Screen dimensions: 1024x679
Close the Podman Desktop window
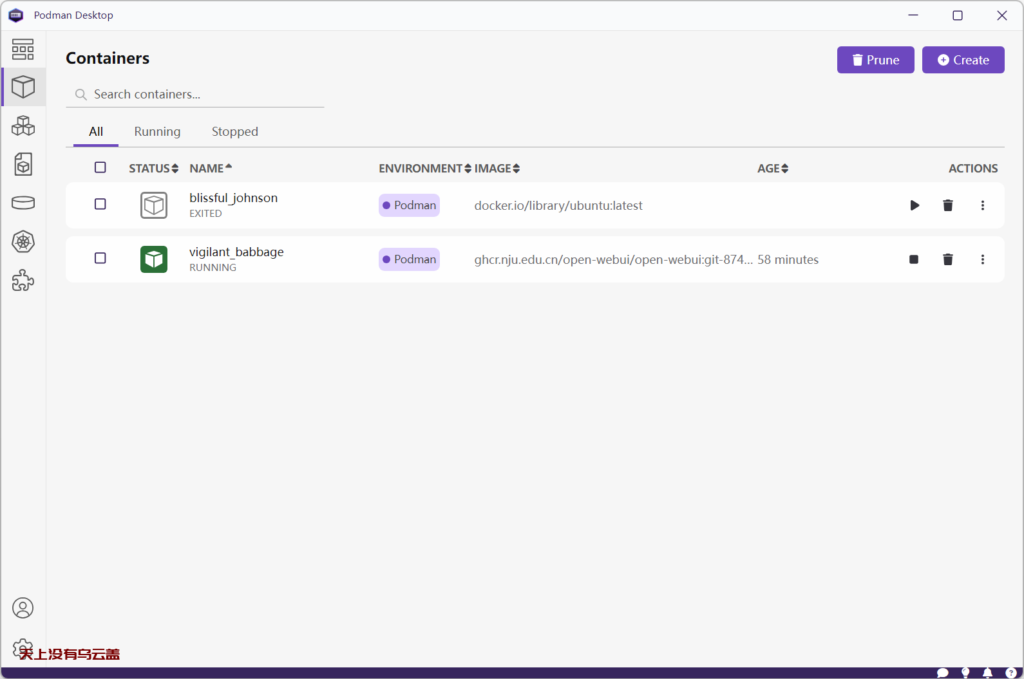pos(1002,15)
